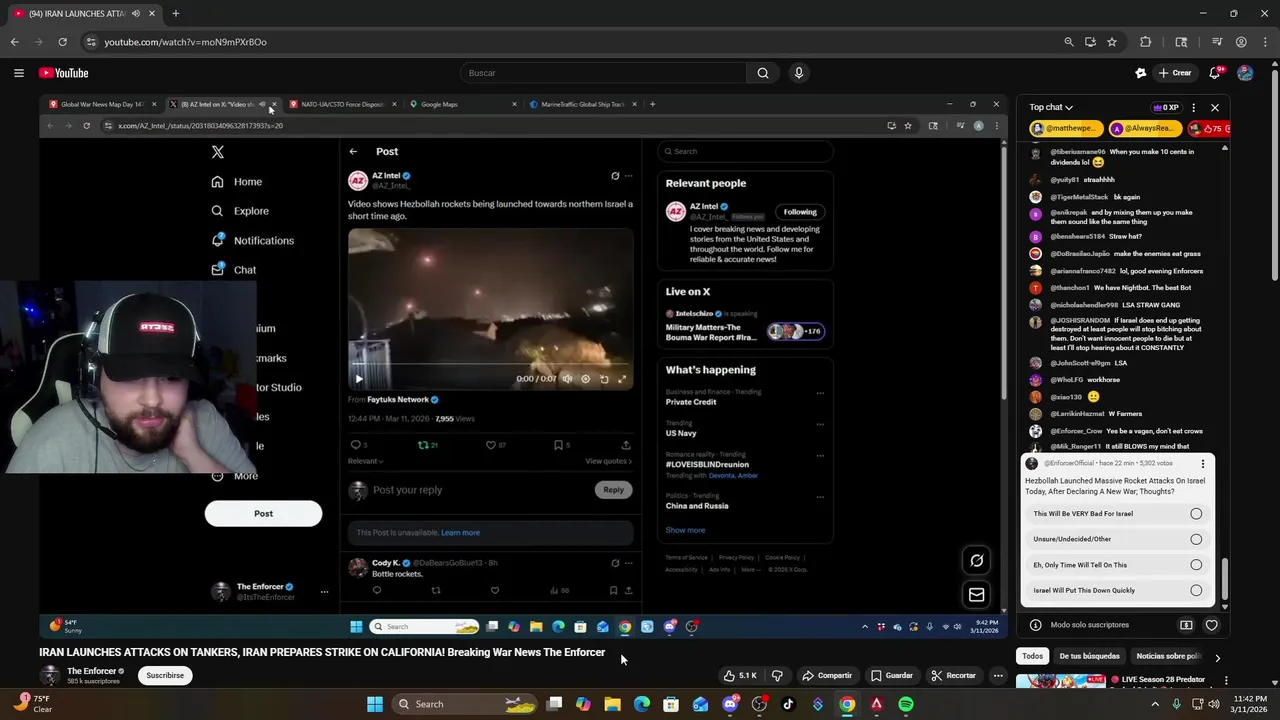Screen dimensions: 1280x720
Task: Show hidden system tray icons
Action: pyautogui.click(x=1155, y=704)
